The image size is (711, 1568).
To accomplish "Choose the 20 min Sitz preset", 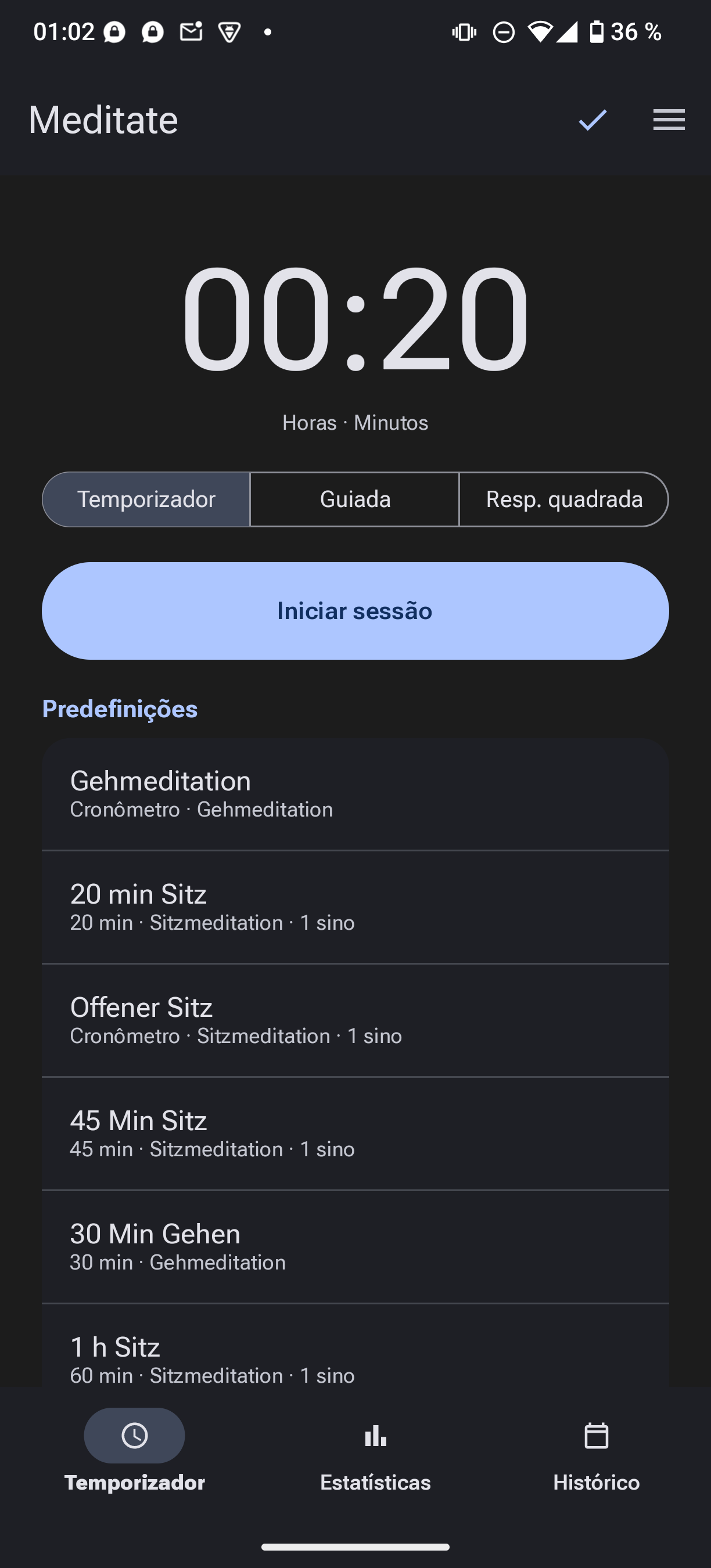I will pos(355,907).
